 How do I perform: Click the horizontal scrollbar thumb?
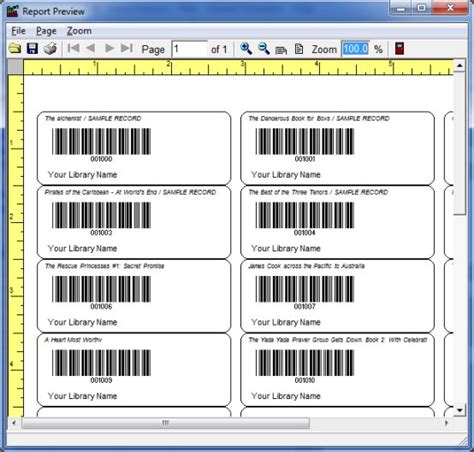(166, 423)
